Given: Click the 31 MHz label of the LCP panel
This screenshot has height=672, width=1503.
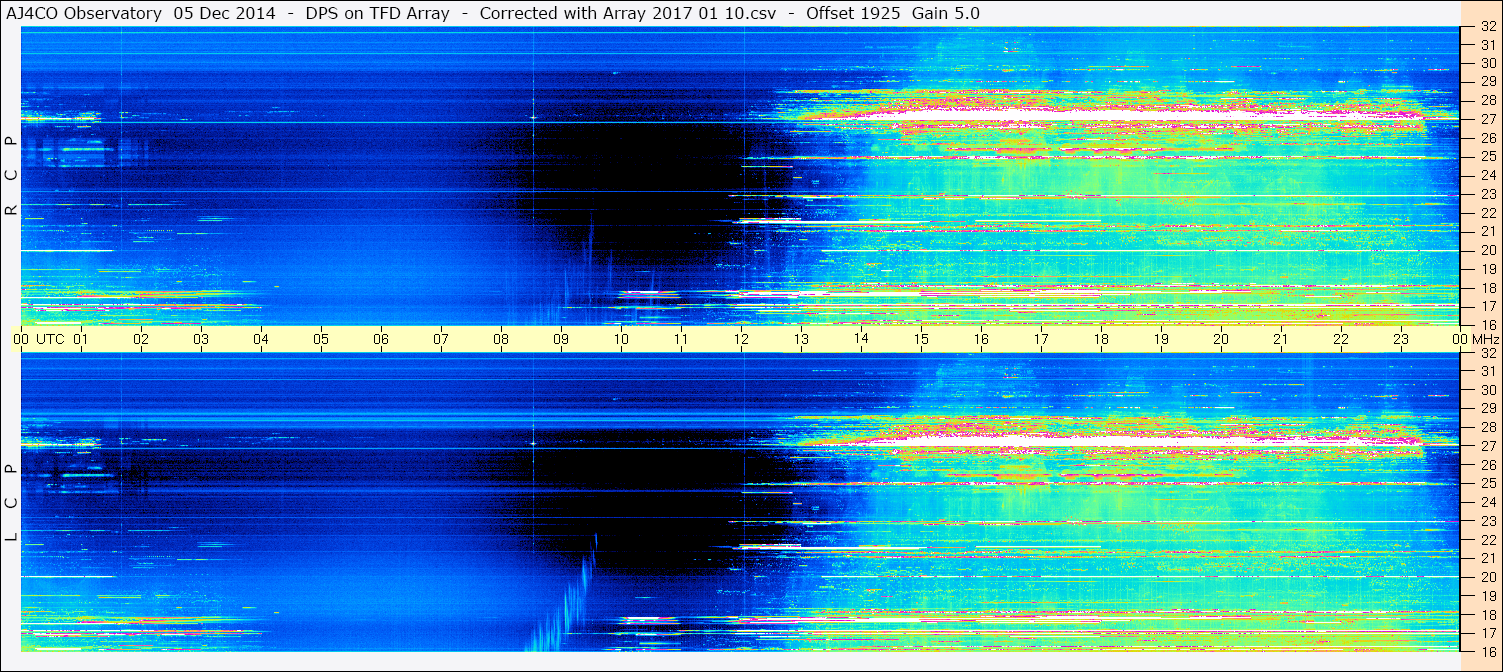Looking at the screenshot, I should tap(1487, 371).
